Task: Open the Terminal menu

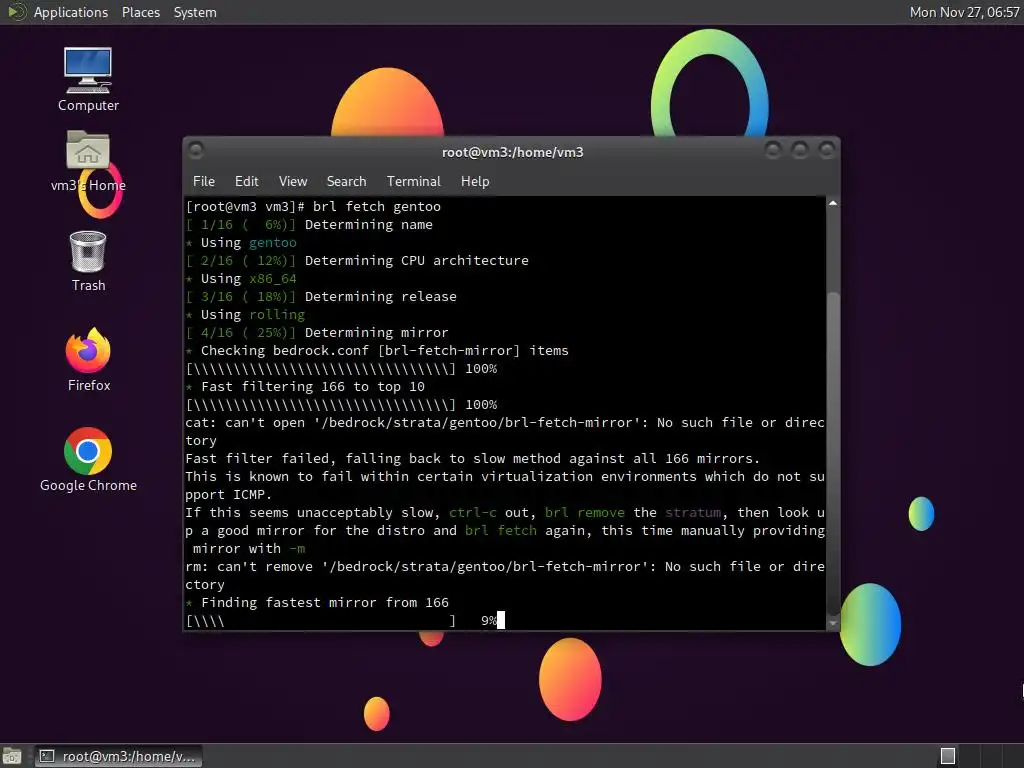Action: pos(413,181)
